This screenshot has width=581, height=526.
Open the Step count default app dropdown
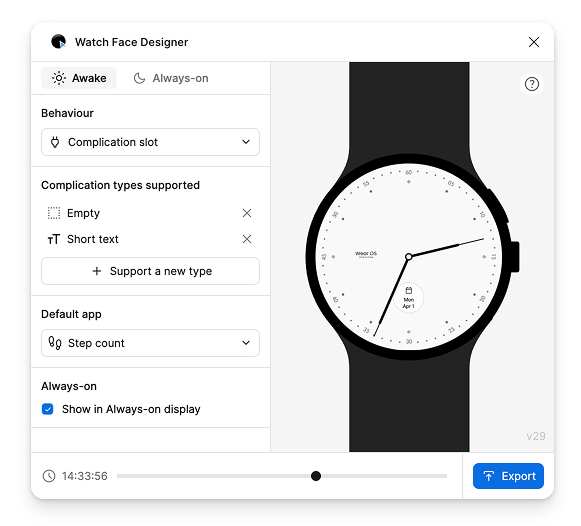pyautogui.click(x=150, y=343)
